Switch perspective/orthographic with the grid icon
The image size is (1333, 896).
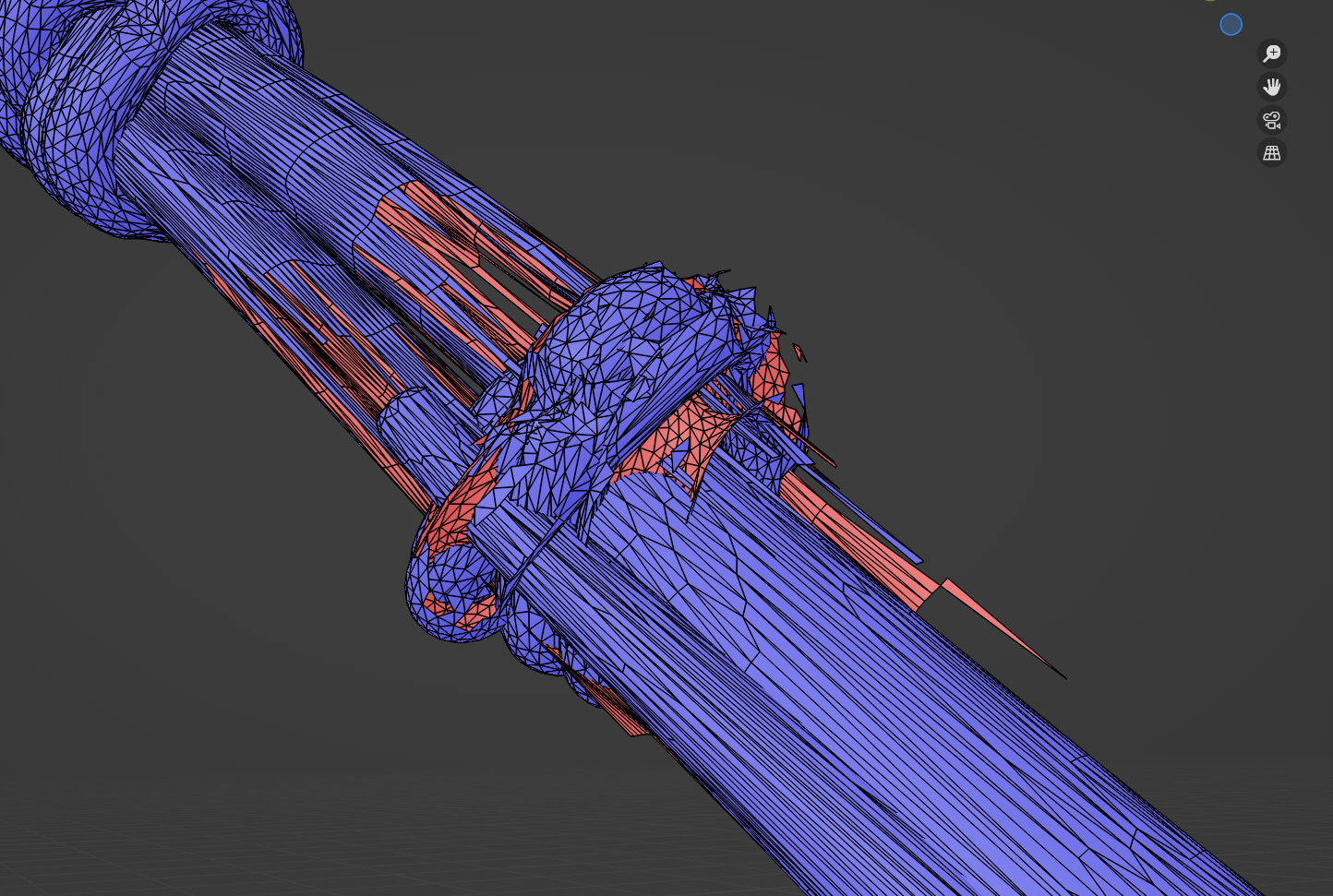1272,153
